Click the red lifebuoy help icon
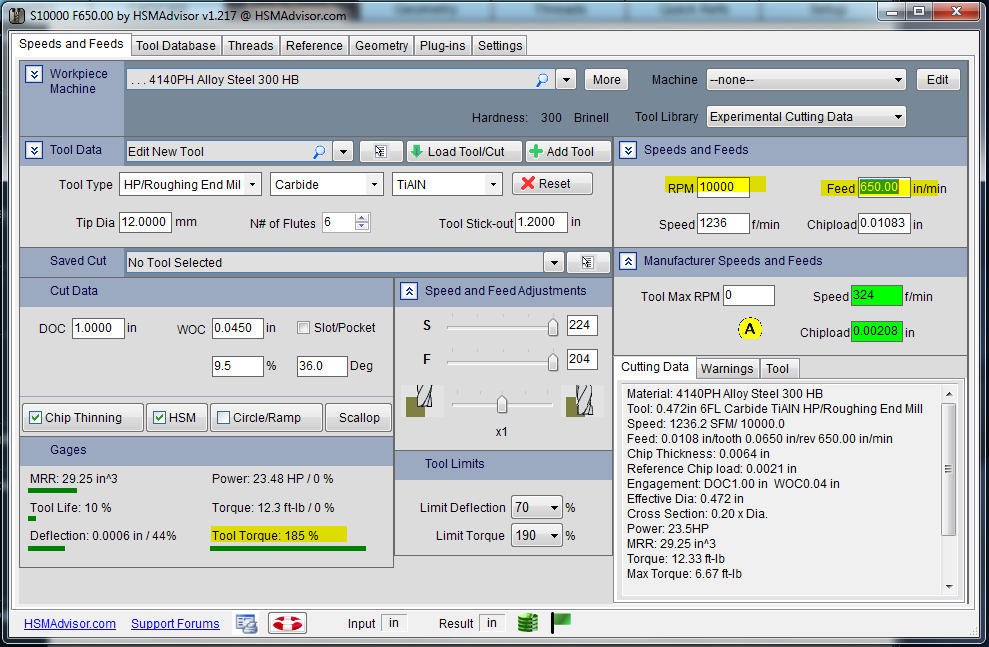This screenshot has height=647, width=989. (x=287, y=624)
